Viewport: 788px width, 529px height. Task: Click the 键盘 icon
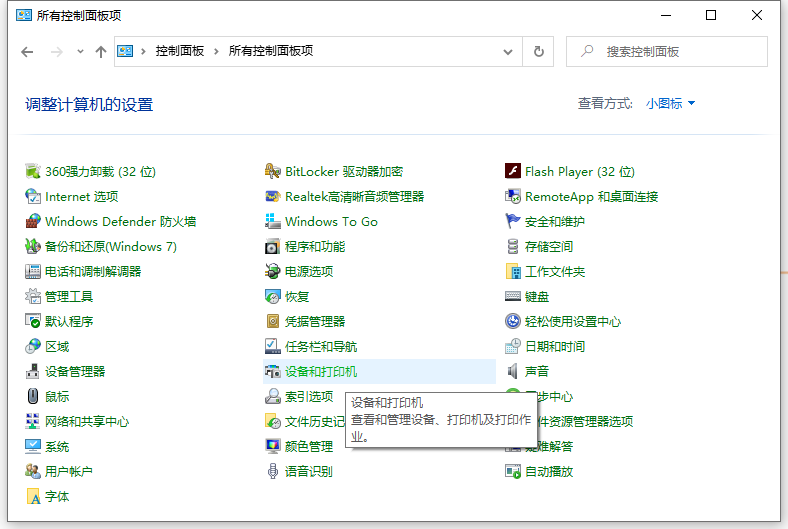click(x=513, y=297)
